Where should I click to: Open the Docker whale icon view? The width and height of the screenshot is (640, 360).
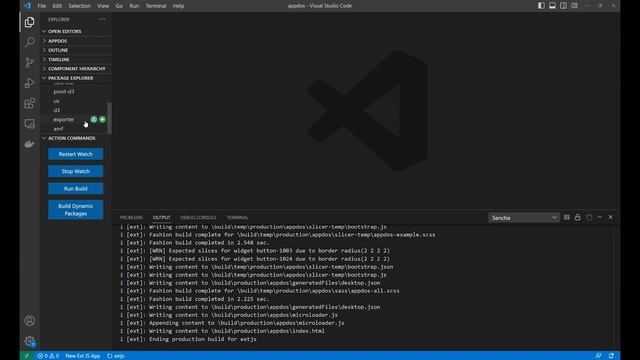pyautogui.click(x=29, y=144)
